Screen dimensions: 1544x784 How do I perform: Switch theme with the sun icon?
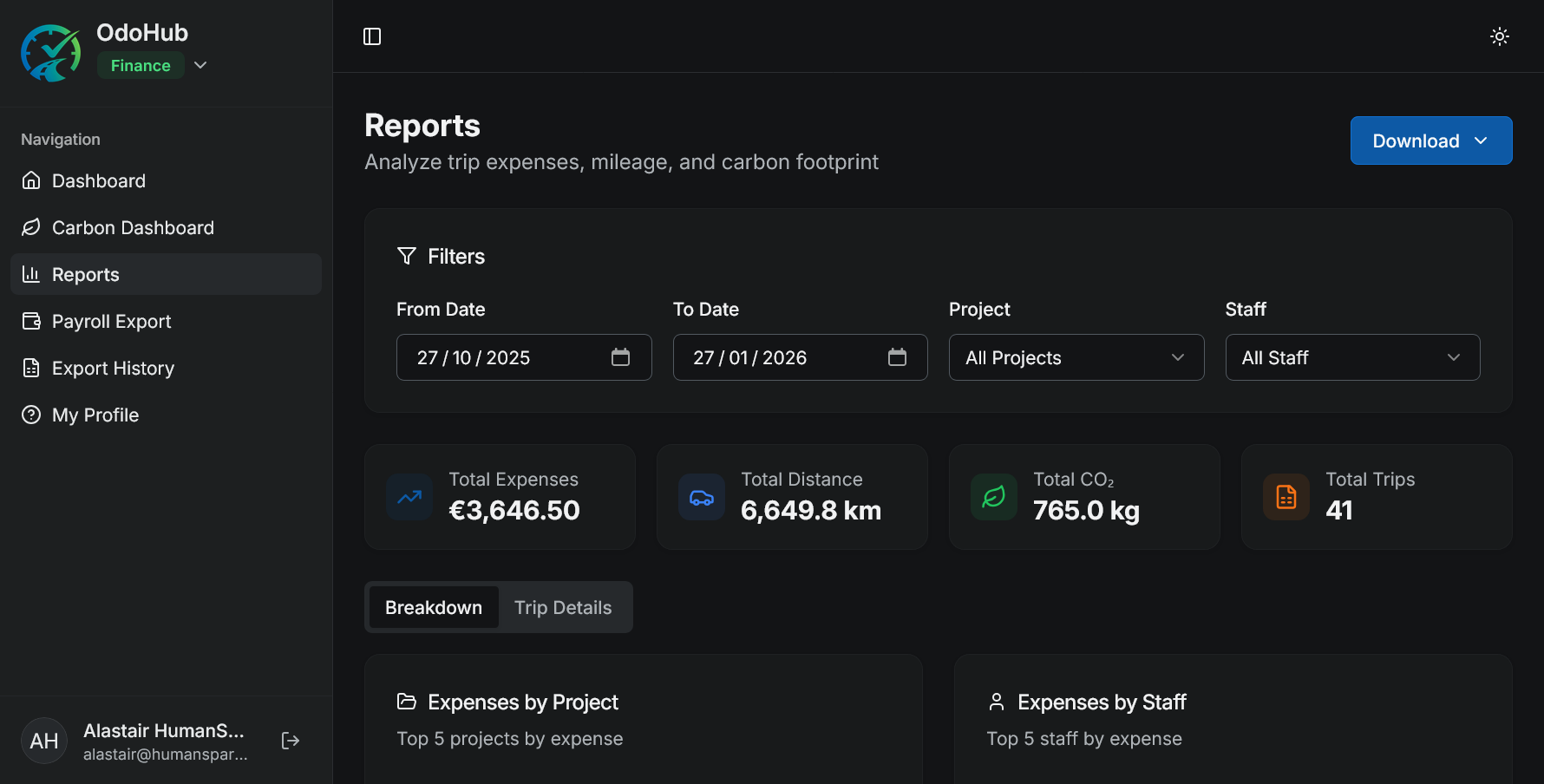[x=1499, y=36]
